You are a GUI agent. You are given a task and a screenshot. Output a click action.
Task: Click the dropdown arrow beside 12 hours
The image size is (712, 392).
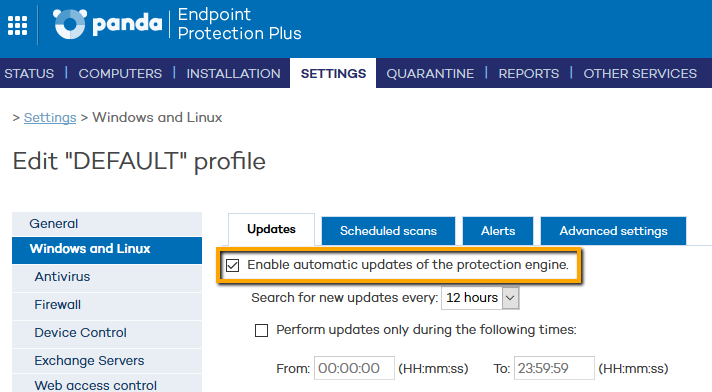(510, 298)
